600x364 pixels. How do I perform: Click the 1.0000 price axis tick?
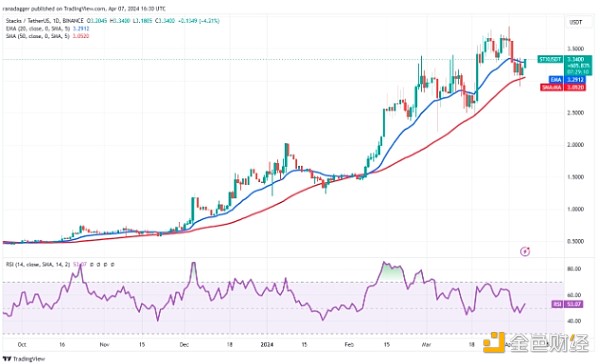pos(576,209)
